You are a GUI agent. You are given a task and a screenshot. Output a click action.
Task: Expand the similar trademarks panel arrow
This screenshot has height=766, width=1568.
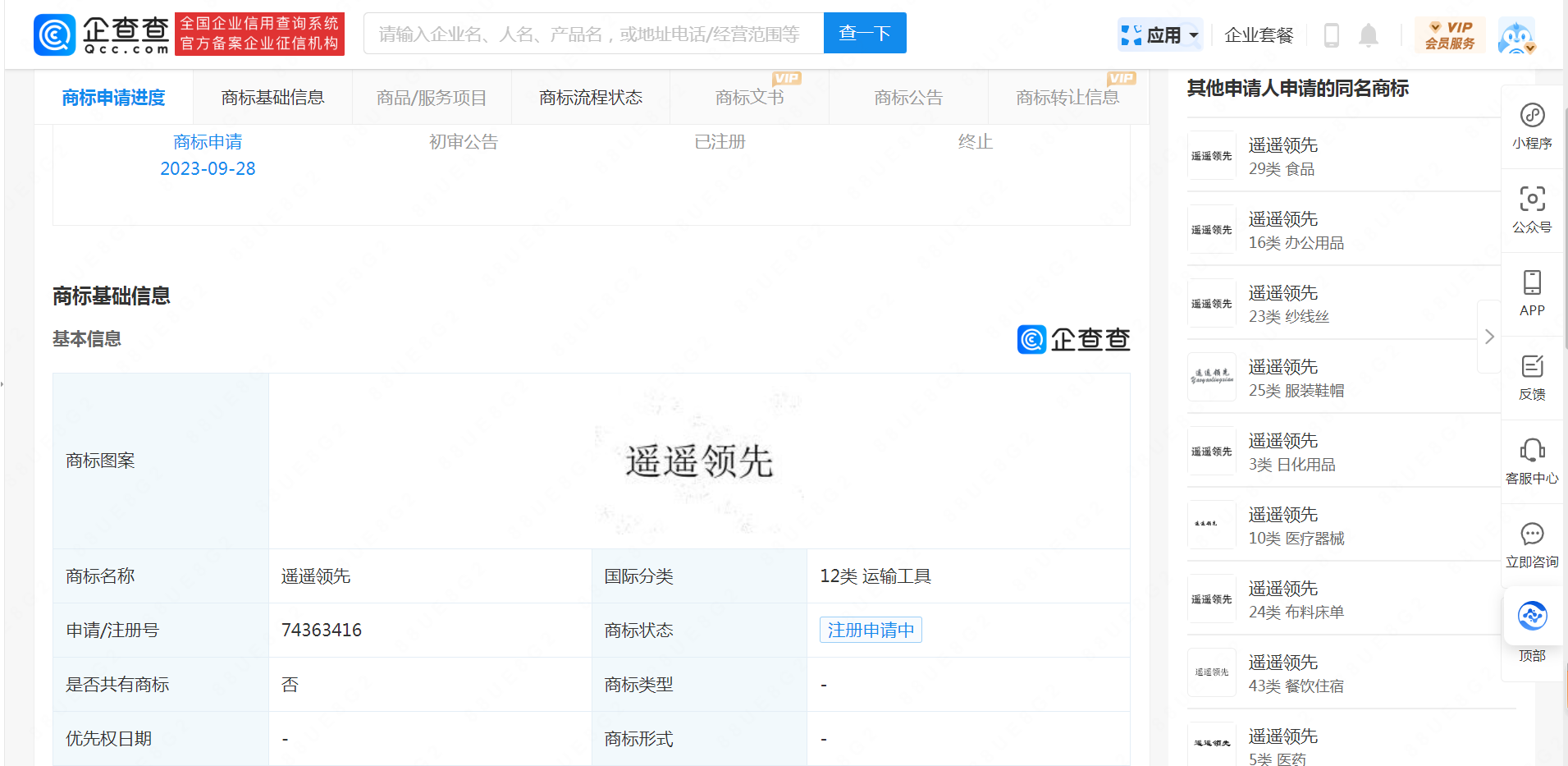click(x=1488, y=337)
